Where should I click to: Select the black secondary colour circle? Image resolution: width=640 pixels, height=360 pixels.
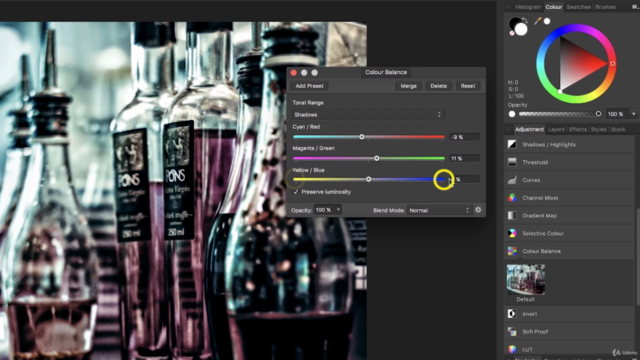coord(515,23)
